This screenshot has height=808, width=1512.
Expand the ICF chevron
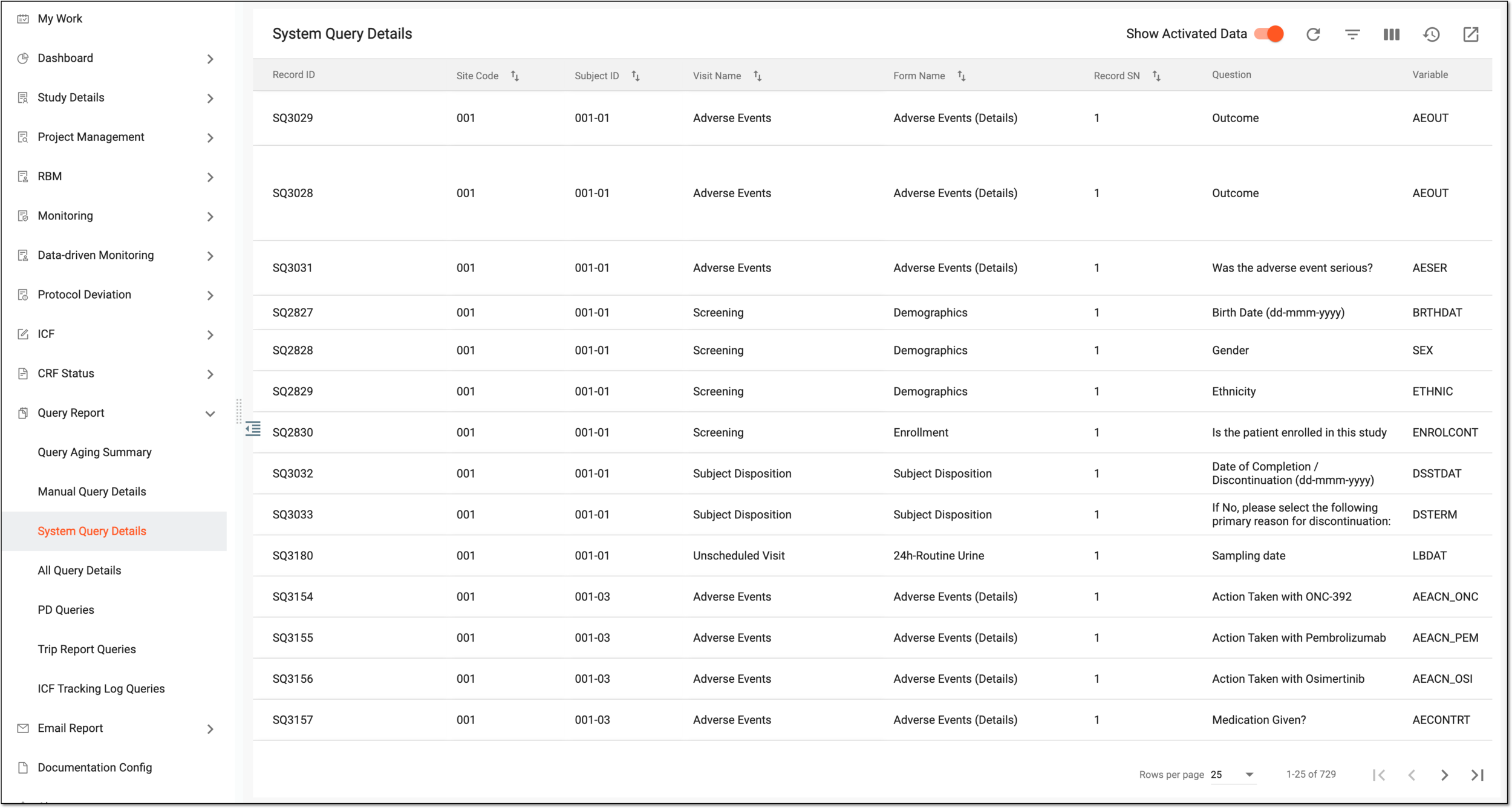tap(210, 334)
